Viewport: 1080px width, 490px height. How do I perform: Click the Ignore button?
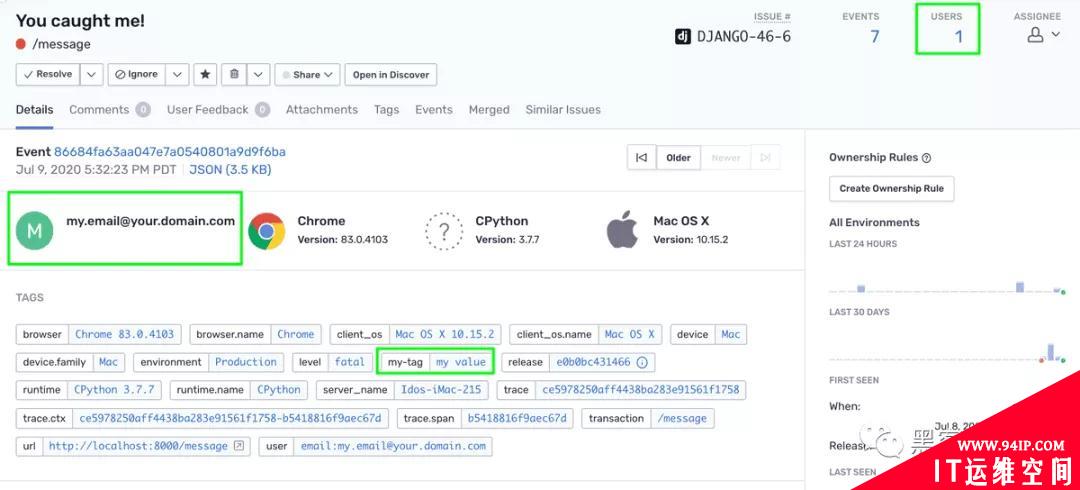pyautogui.click(x=136, y=74)
